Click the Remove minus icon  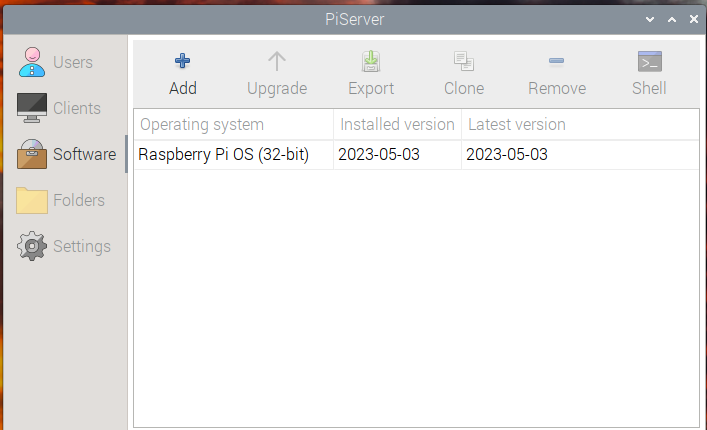point(556,61)
